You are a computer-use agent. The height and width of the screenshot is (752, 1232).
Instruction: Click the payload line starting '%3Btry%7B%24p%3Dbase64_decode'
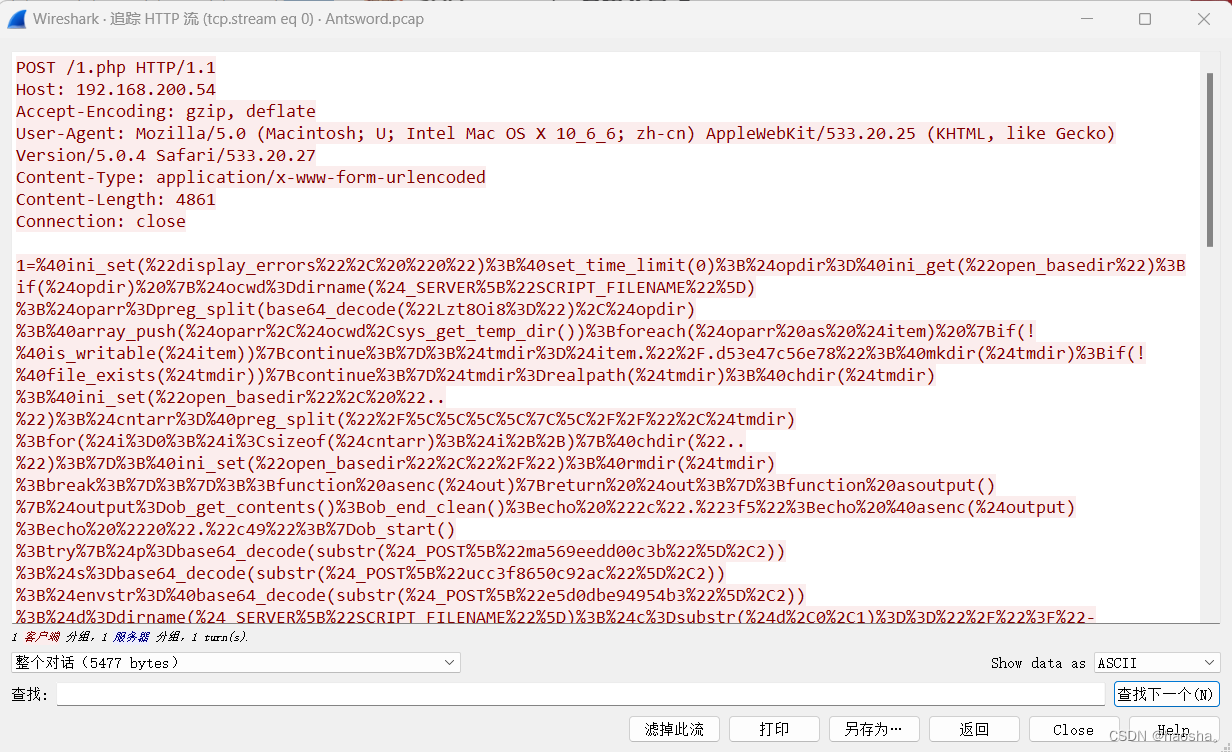click(401, 552)
